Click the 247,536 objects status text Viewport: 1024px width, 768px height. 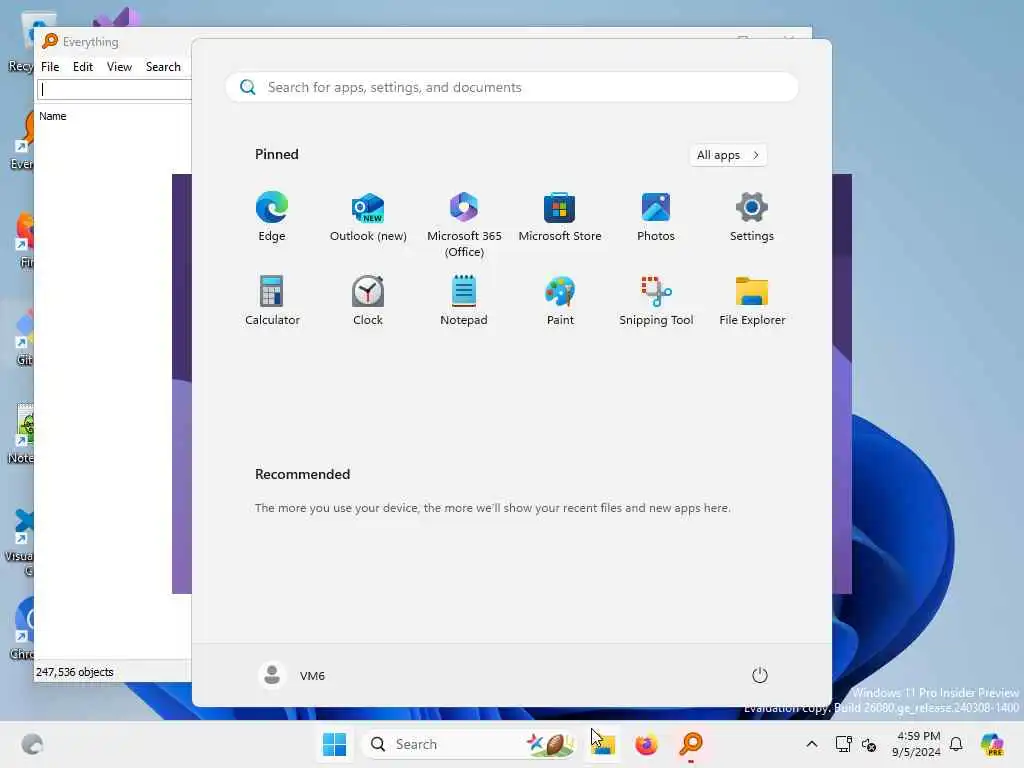(74, 672)
